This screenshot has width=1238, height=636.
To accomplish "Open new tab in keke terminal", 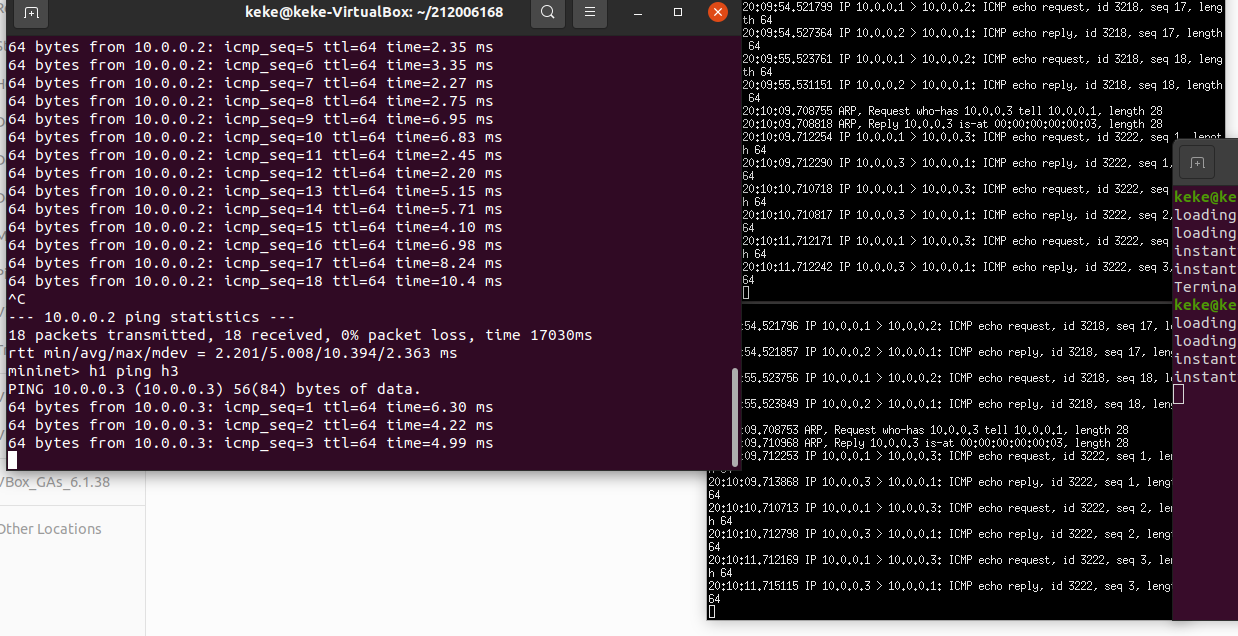I will [32, 13].
